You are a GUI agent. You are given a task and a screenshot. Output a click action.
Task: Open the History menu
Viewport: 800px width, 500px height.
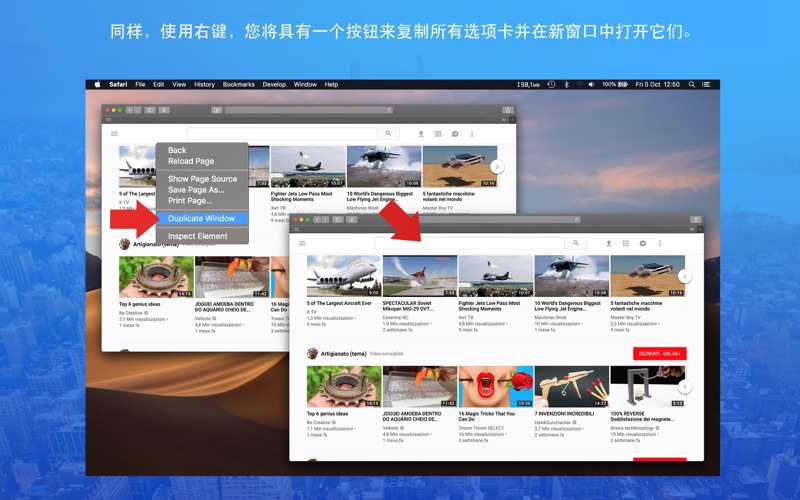pos(204,85)
